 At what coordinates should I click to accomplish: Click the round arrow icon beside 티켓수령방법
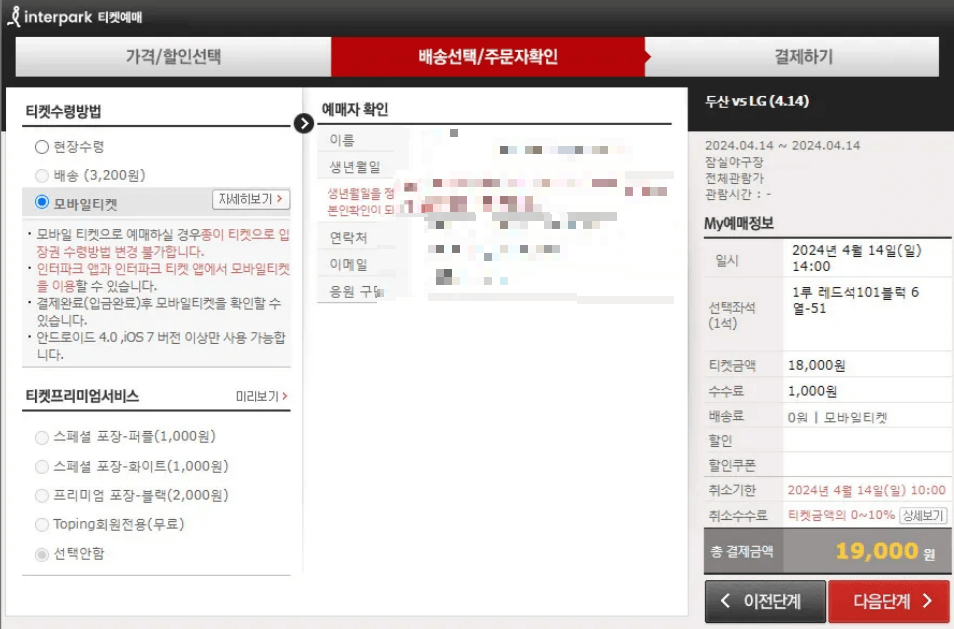coord(304,123)
